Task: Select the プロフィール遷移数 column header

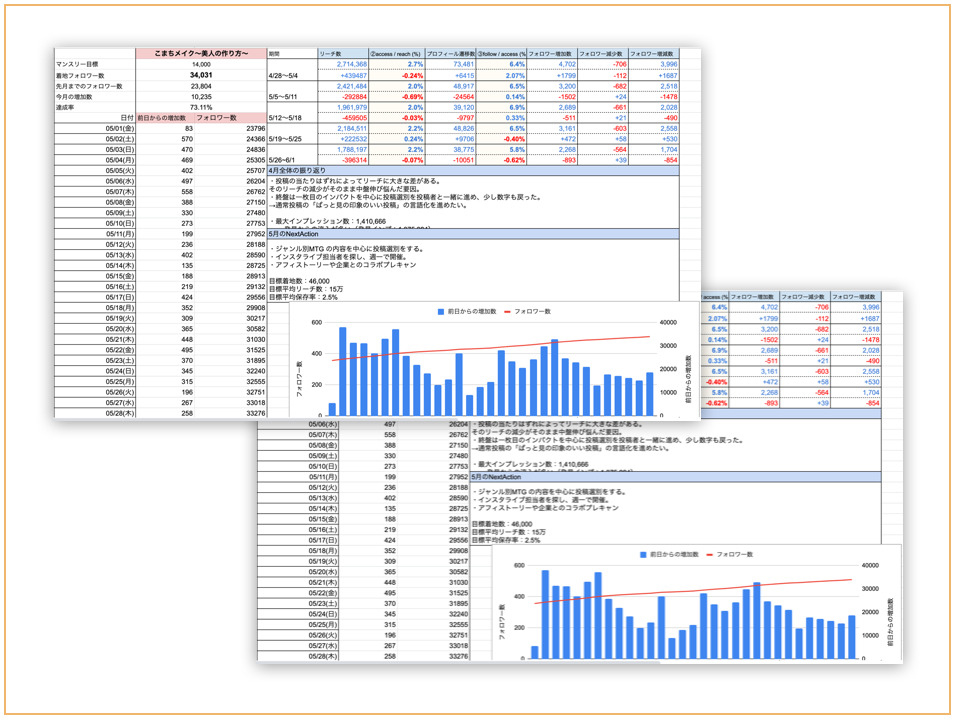Action: pos(450,52)
